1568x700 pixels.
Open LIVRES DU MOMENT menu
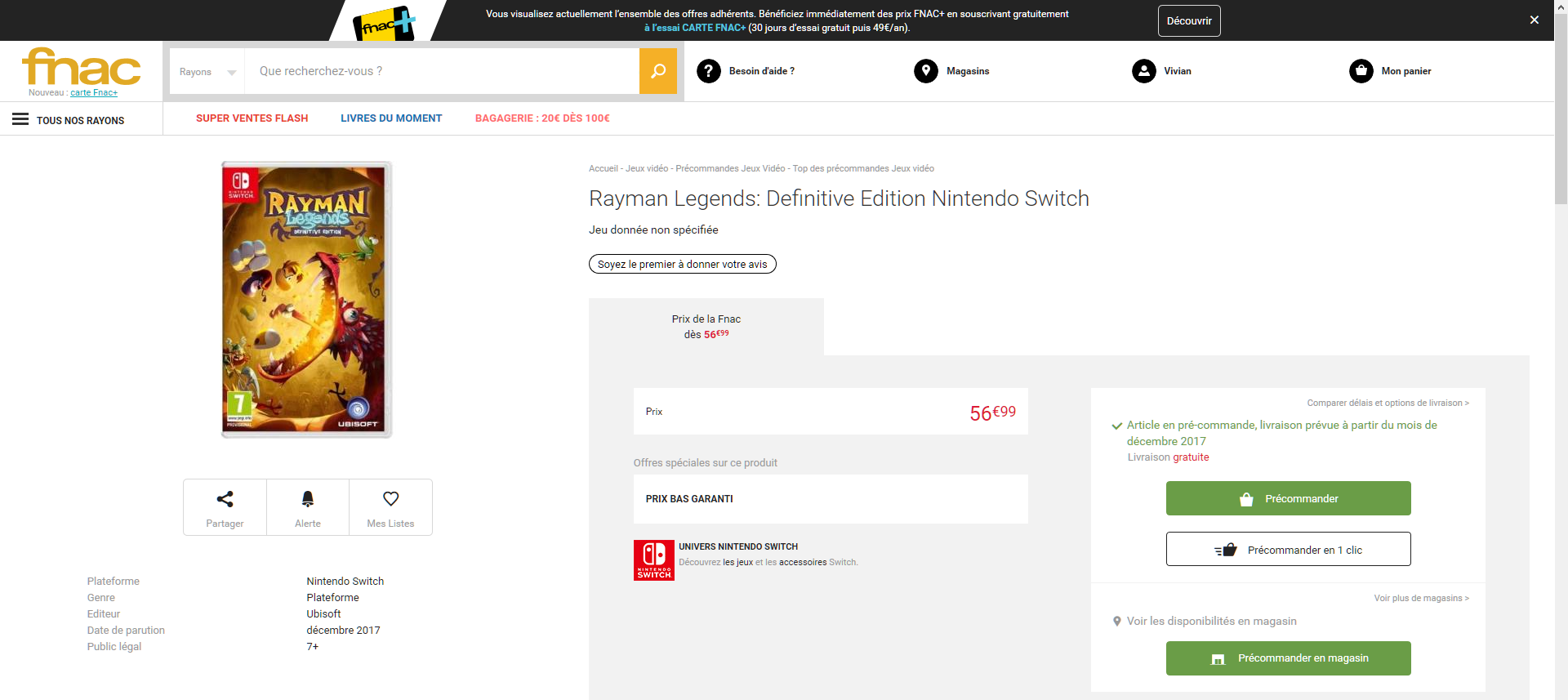[391, 118]
